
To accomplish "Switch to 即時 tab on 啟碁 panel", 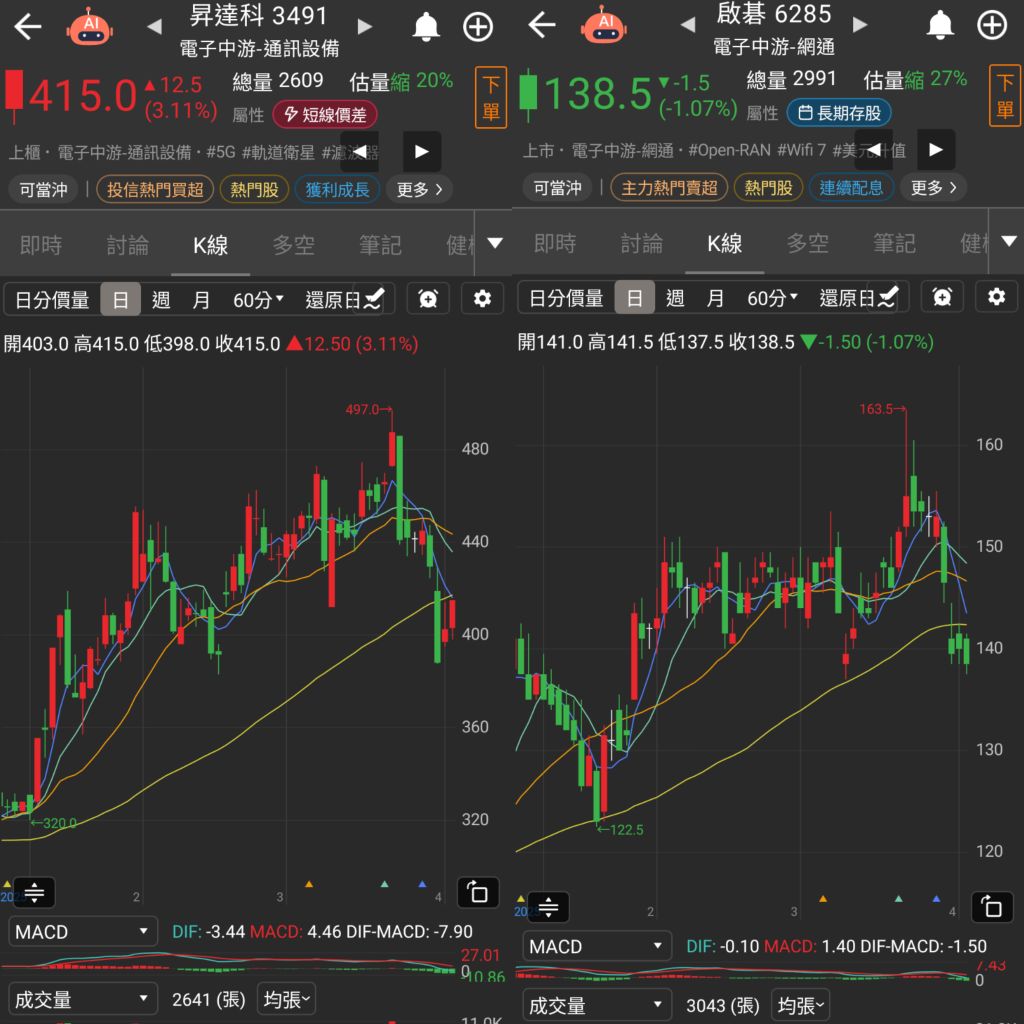I will [x=554, y=243].
